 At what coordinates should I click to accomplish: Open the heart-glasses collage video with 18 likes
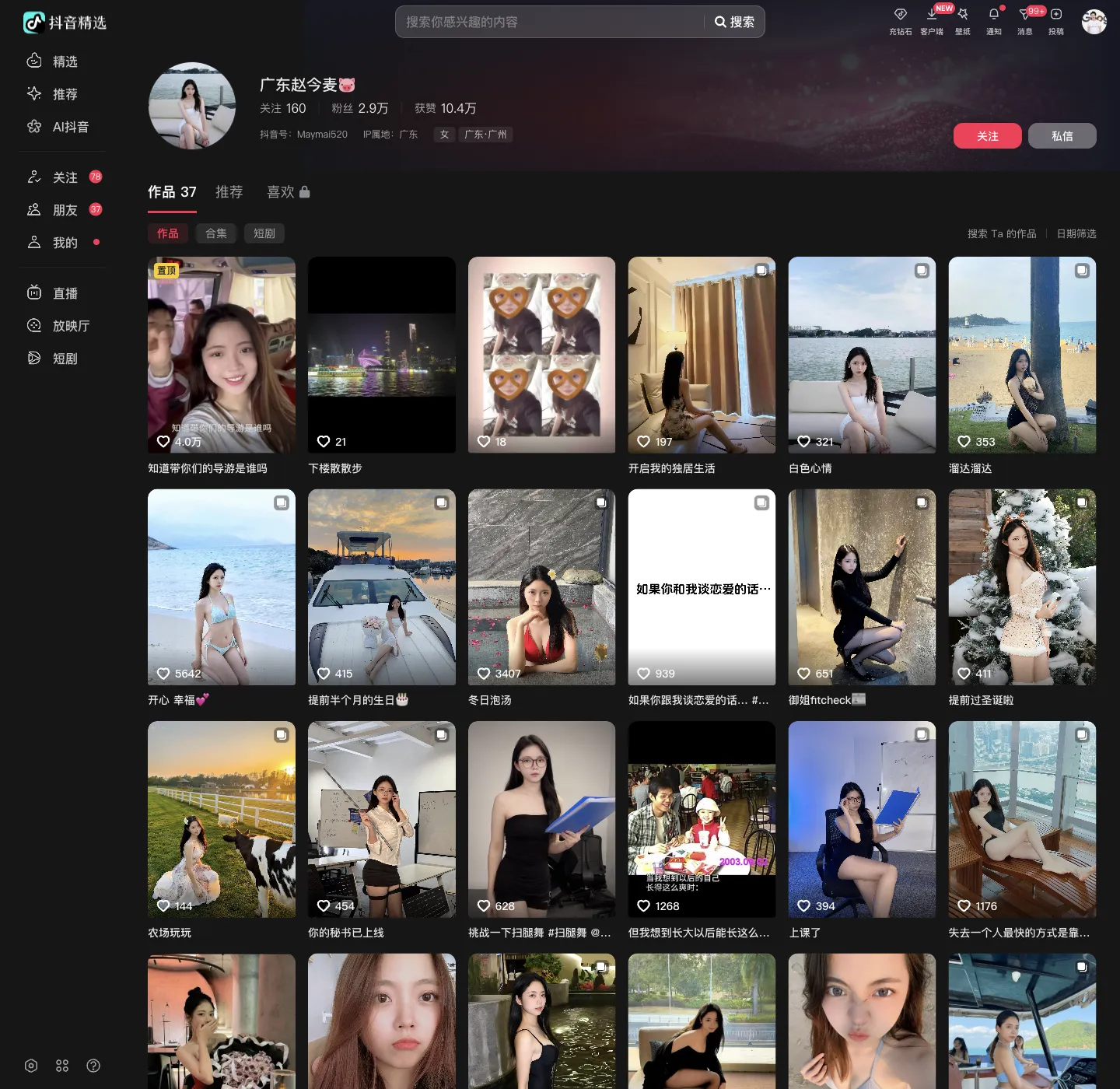click(542, 355)
